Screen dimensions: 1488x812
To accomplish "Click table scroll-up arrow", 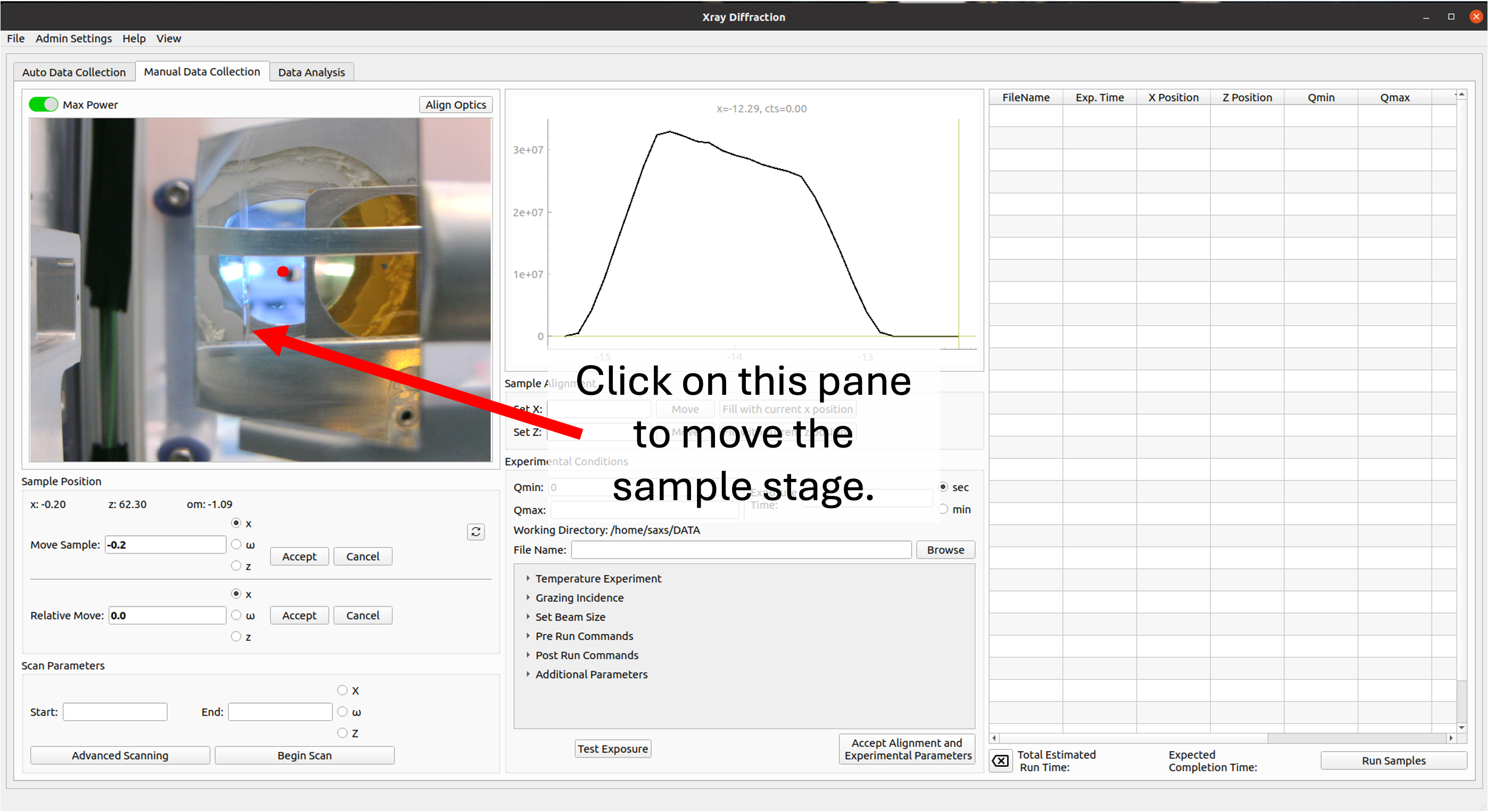I will (x=1461, y=94).
